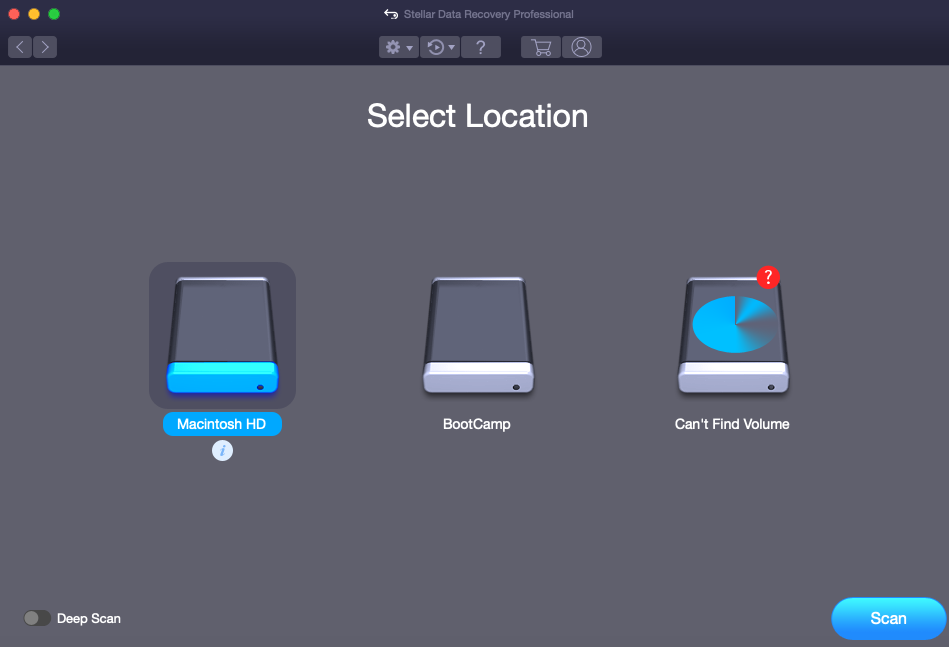The height and width of the screenshot is (647, 949).
Task: Click the red question mark badge
Action: tap(768, 277)
